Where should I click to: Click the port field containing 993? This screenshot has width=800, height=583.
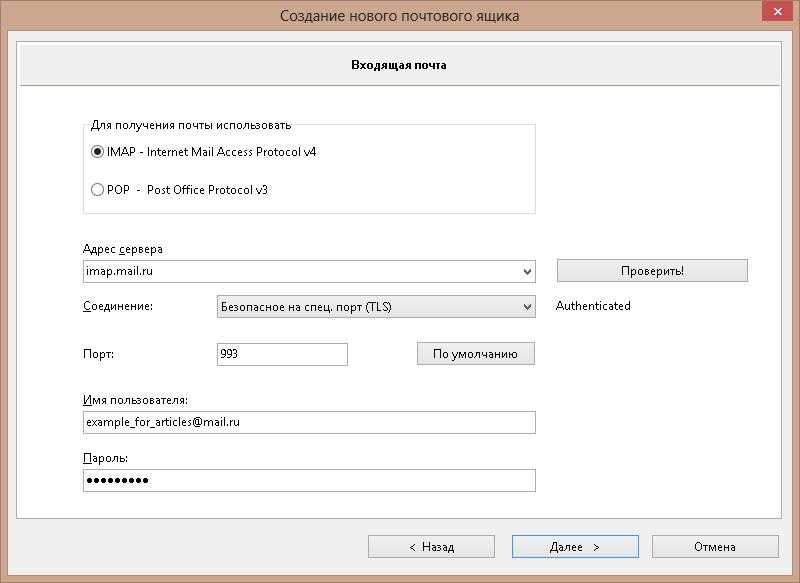coord(282,354)
